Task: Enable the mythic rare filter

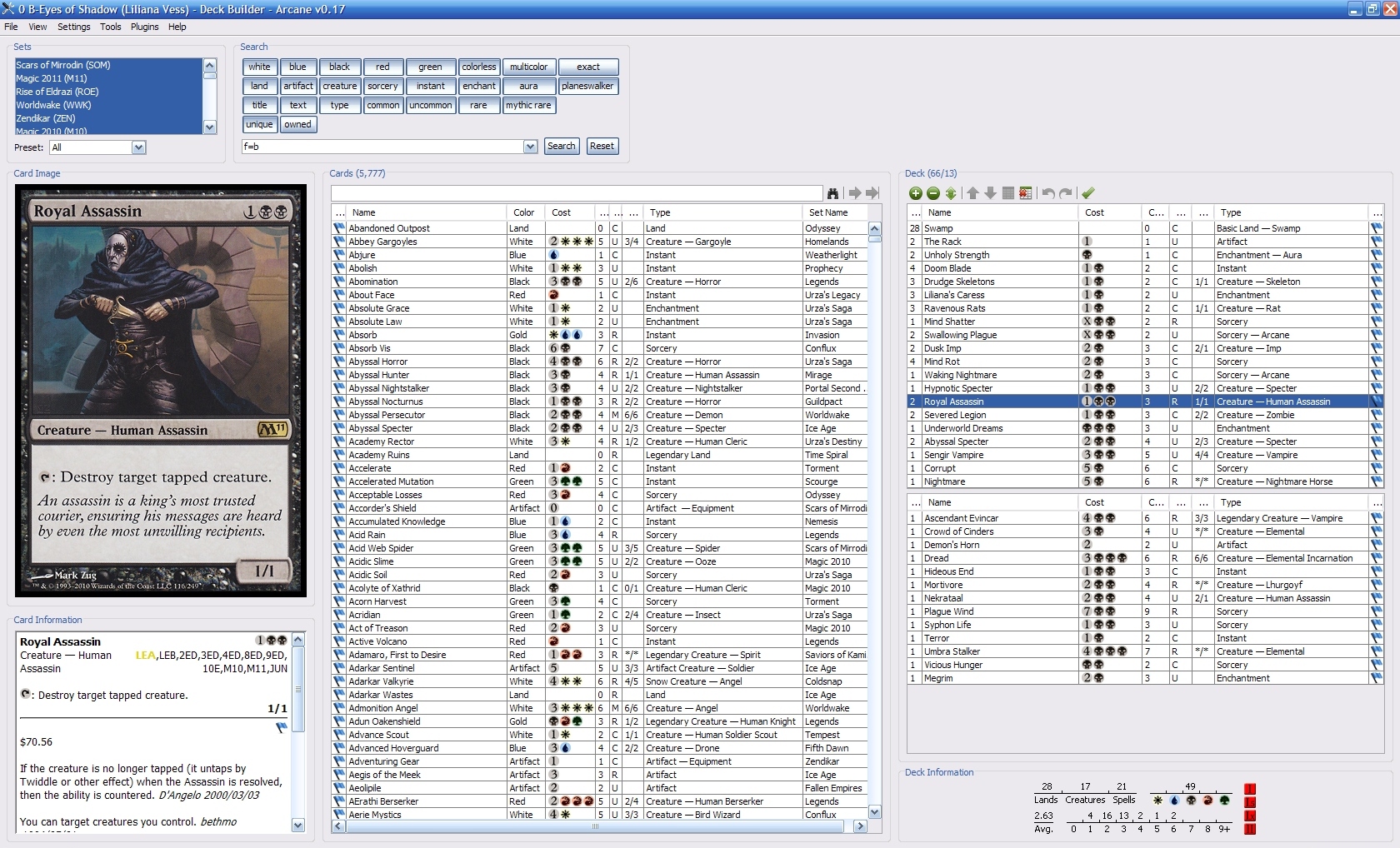Action: coord(528,105)
